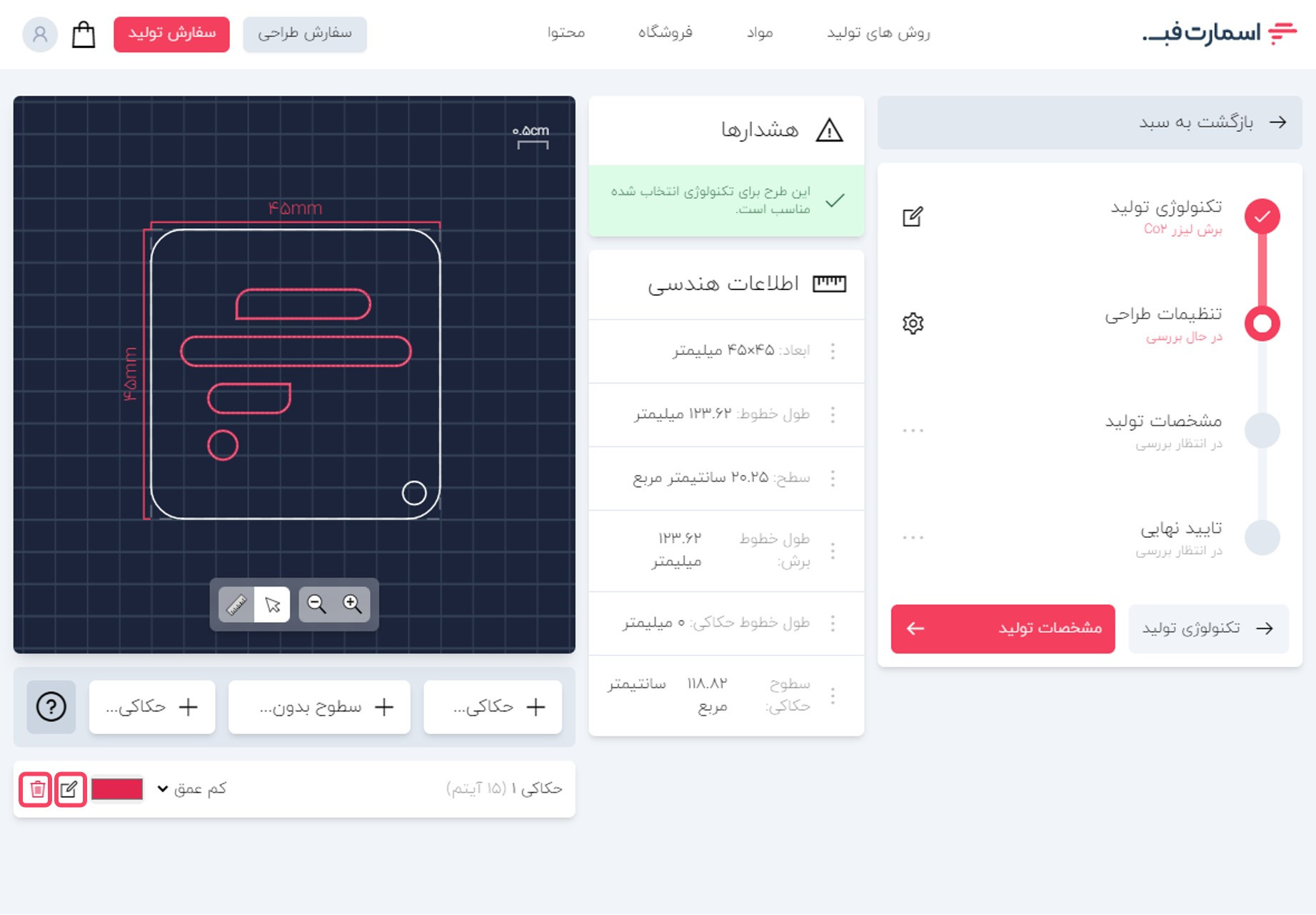Click the سفارش طراحی button
The width and height of the screenshot is (1316, 915).
305,34
